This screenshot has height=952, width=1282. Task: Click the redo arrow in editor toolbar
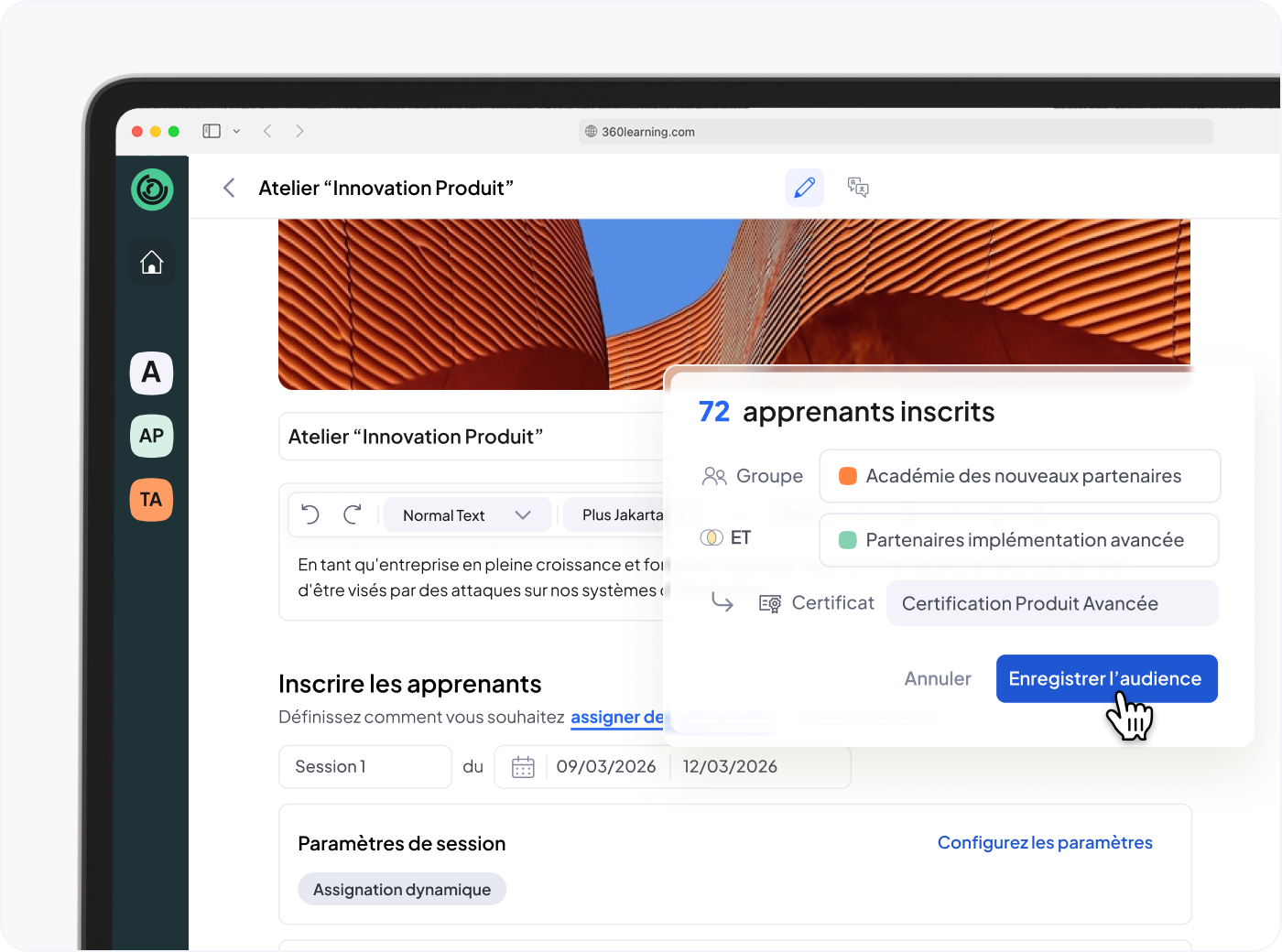[x=353, y=514]
